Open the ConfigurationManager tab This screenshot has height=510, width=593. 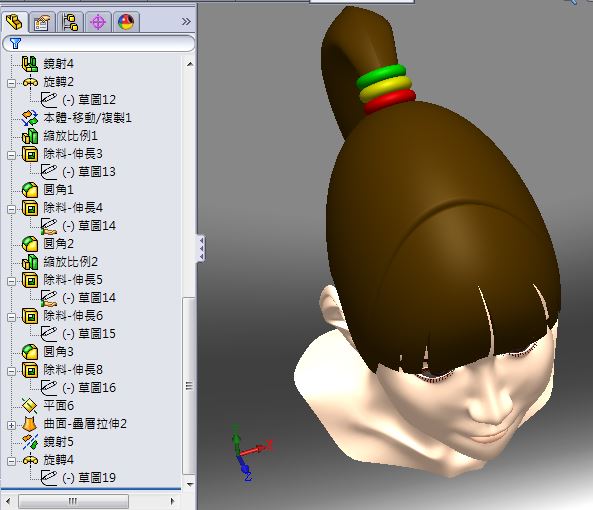point(70,22)
